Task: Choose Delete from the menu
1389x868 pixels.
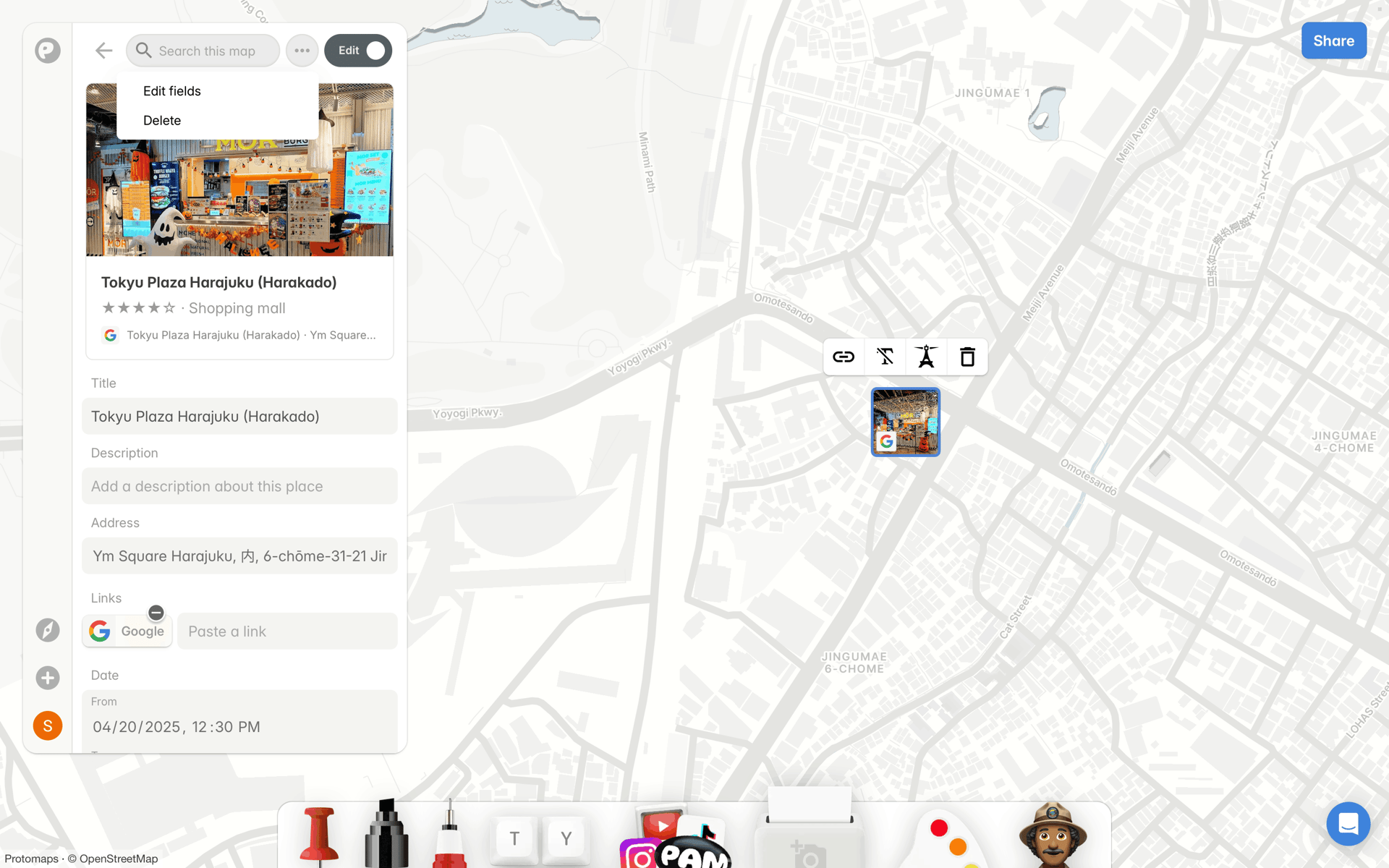Action: [162, 121]
